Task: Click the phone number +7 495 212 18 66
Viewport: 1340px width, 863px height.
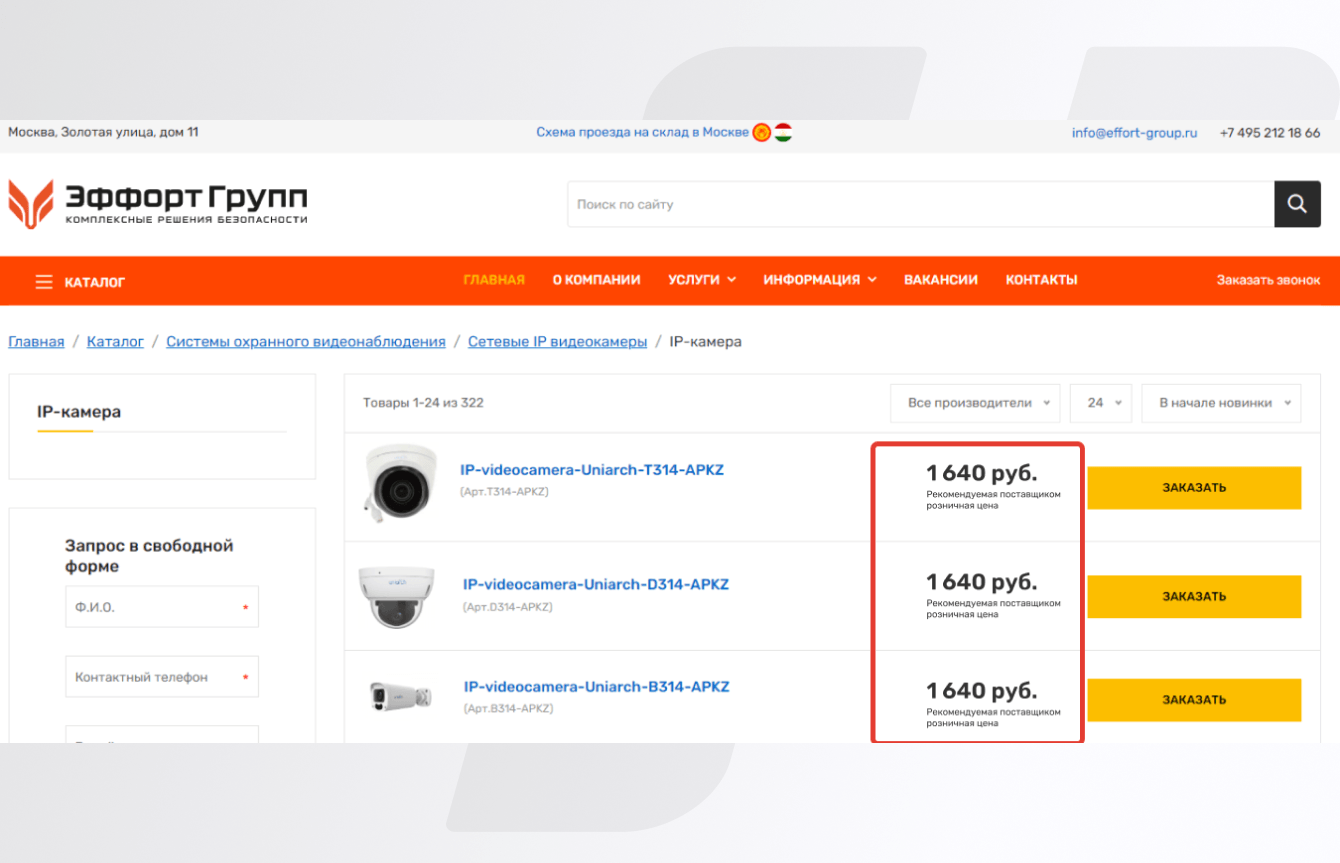Action: coord(1270,132)
